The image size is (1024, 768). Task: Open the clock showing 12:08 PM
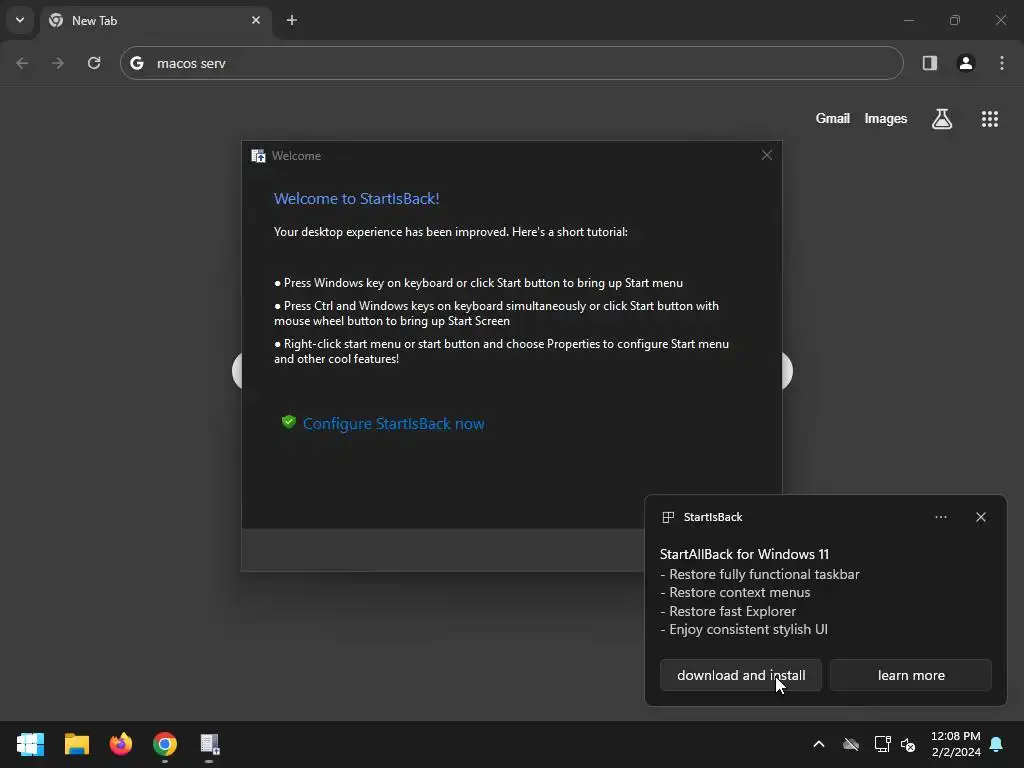click(x=956, y=744)
